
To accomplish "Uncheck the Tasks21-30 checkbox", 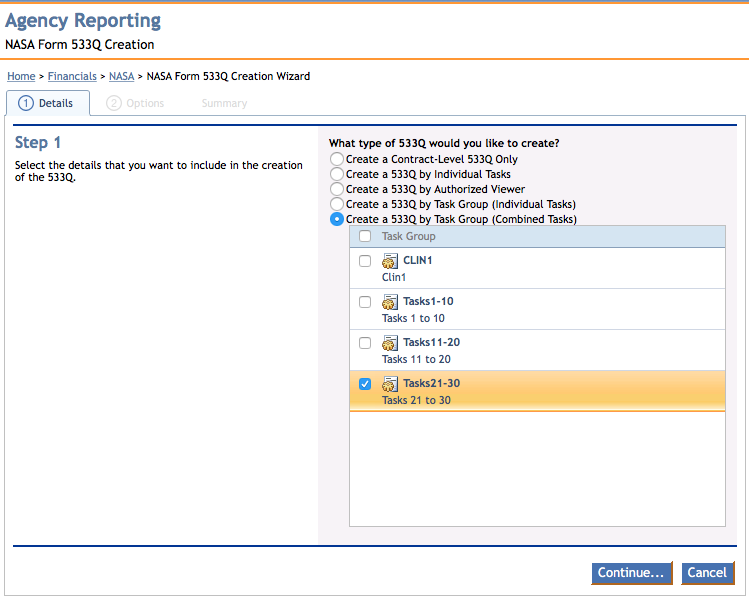I will tap(365, 384).
